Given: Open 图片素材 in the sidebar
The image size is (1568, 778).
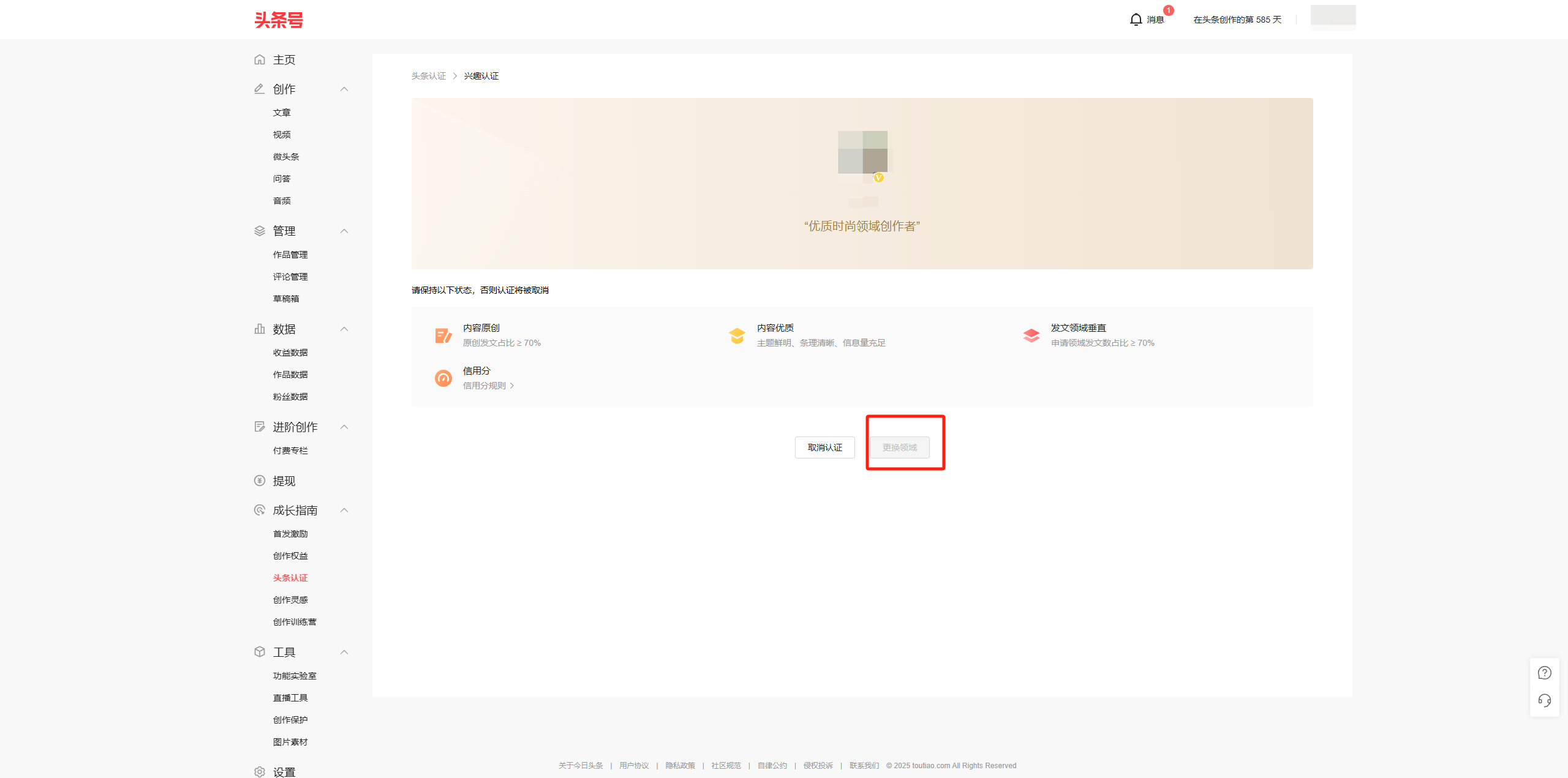Looking at the screenshot, I should (x=290, y=742).
